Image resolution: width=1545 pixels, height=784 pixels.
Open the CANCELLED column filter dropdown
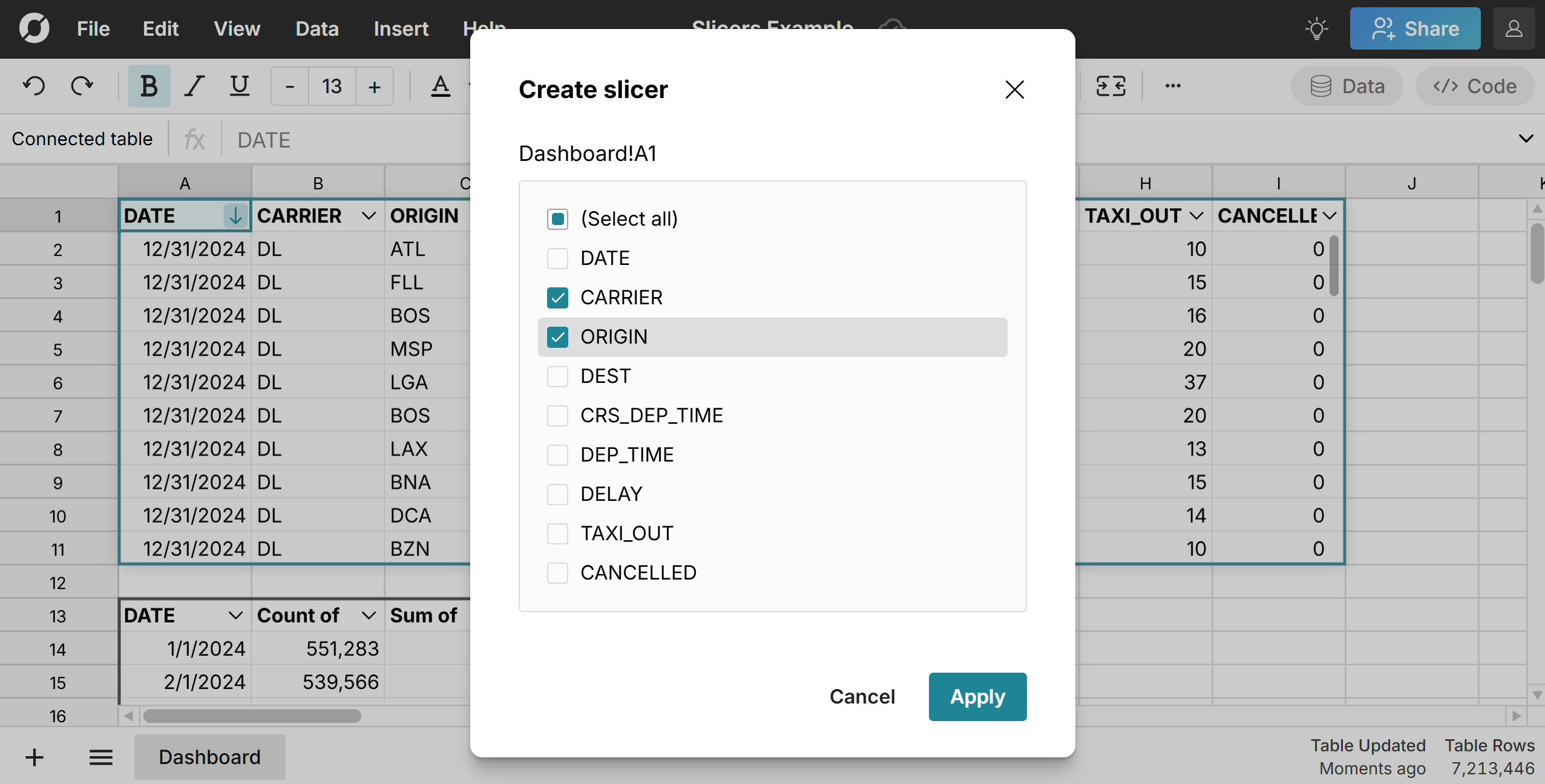(x=1329, y=215)
